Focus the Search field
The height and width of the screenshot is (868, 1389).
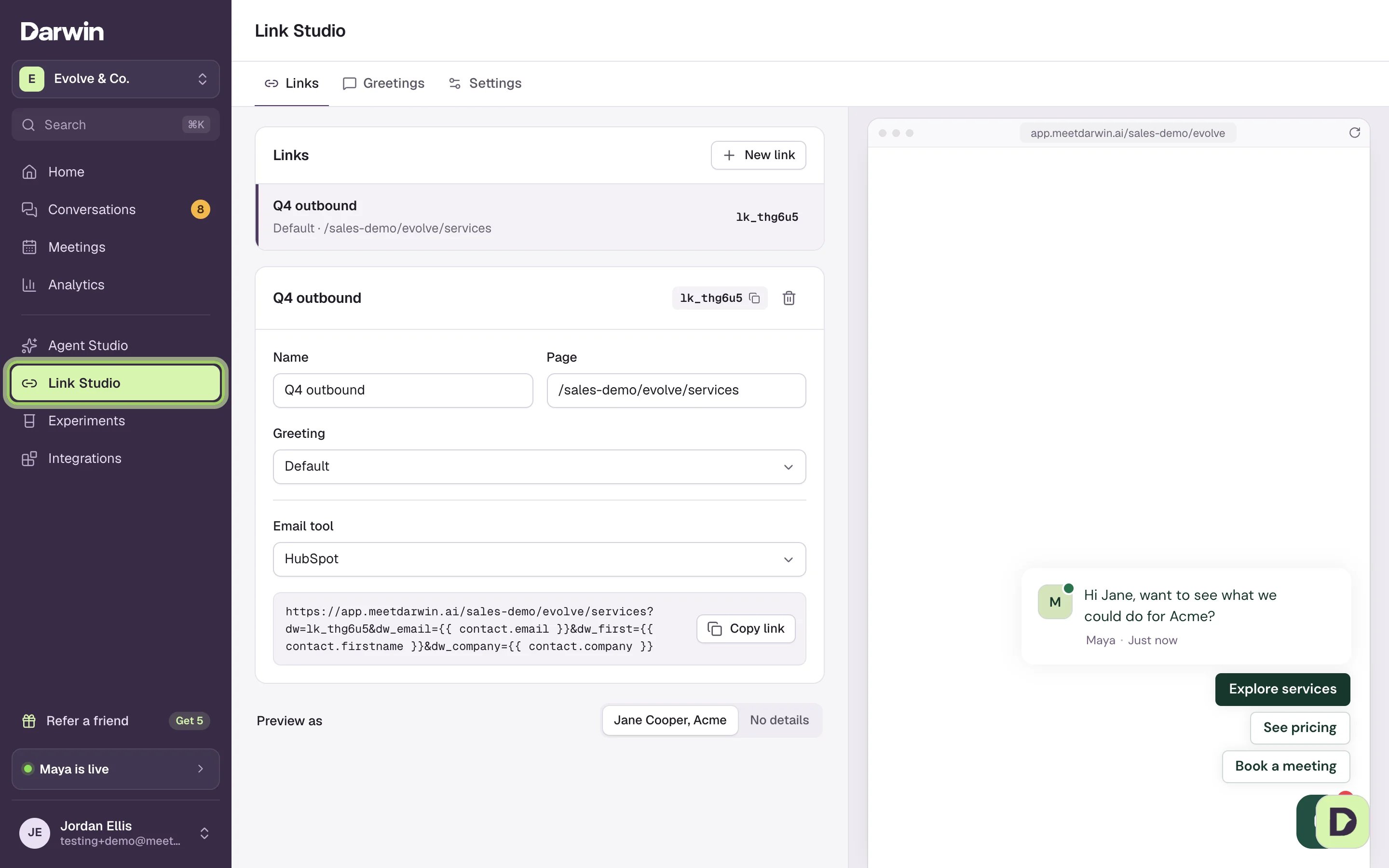[115, 124]
